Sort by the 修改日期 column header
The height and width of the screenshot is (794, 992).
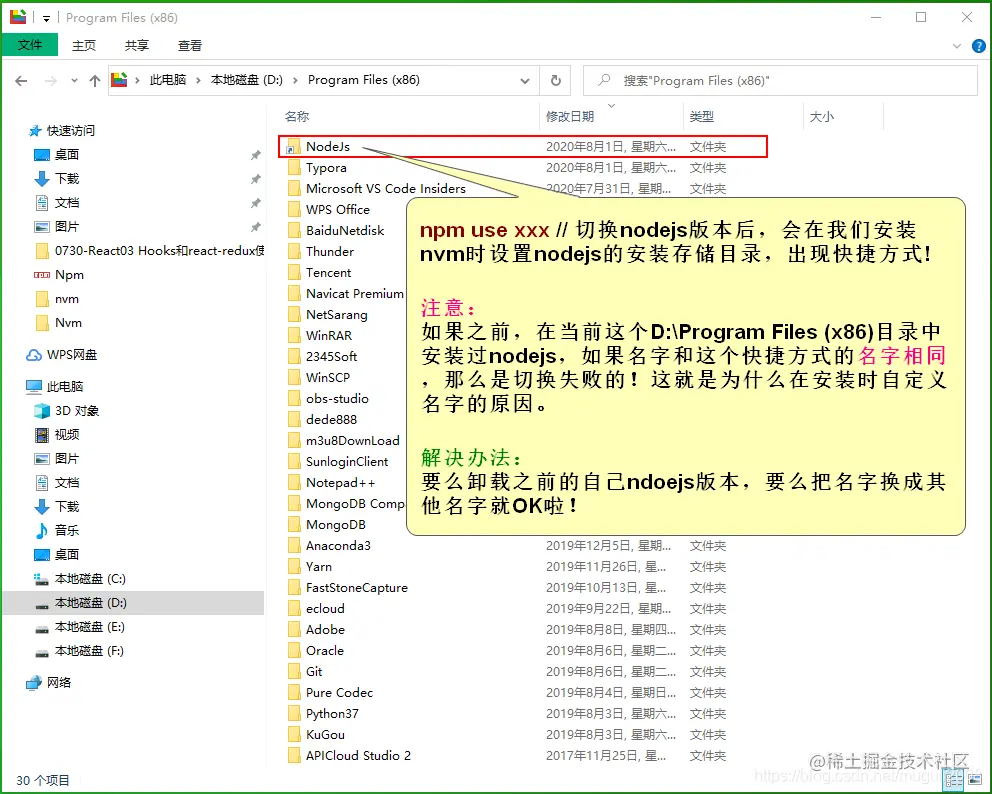(x=570, y=116)
